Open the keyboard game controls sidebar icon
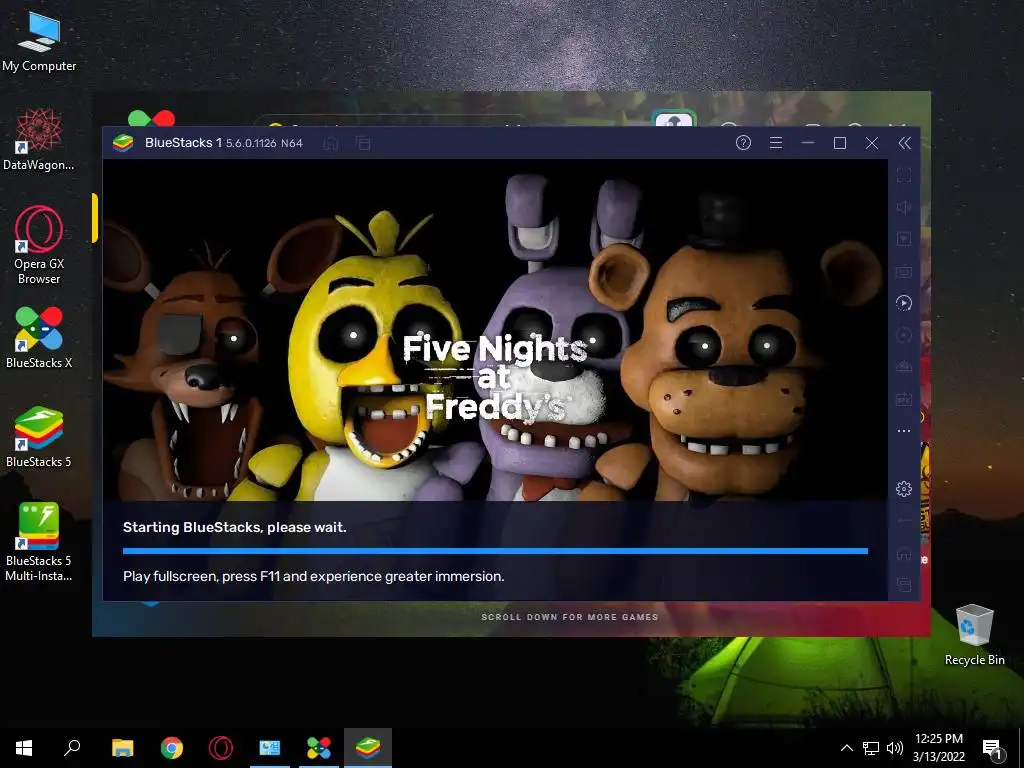 point(904,271)
